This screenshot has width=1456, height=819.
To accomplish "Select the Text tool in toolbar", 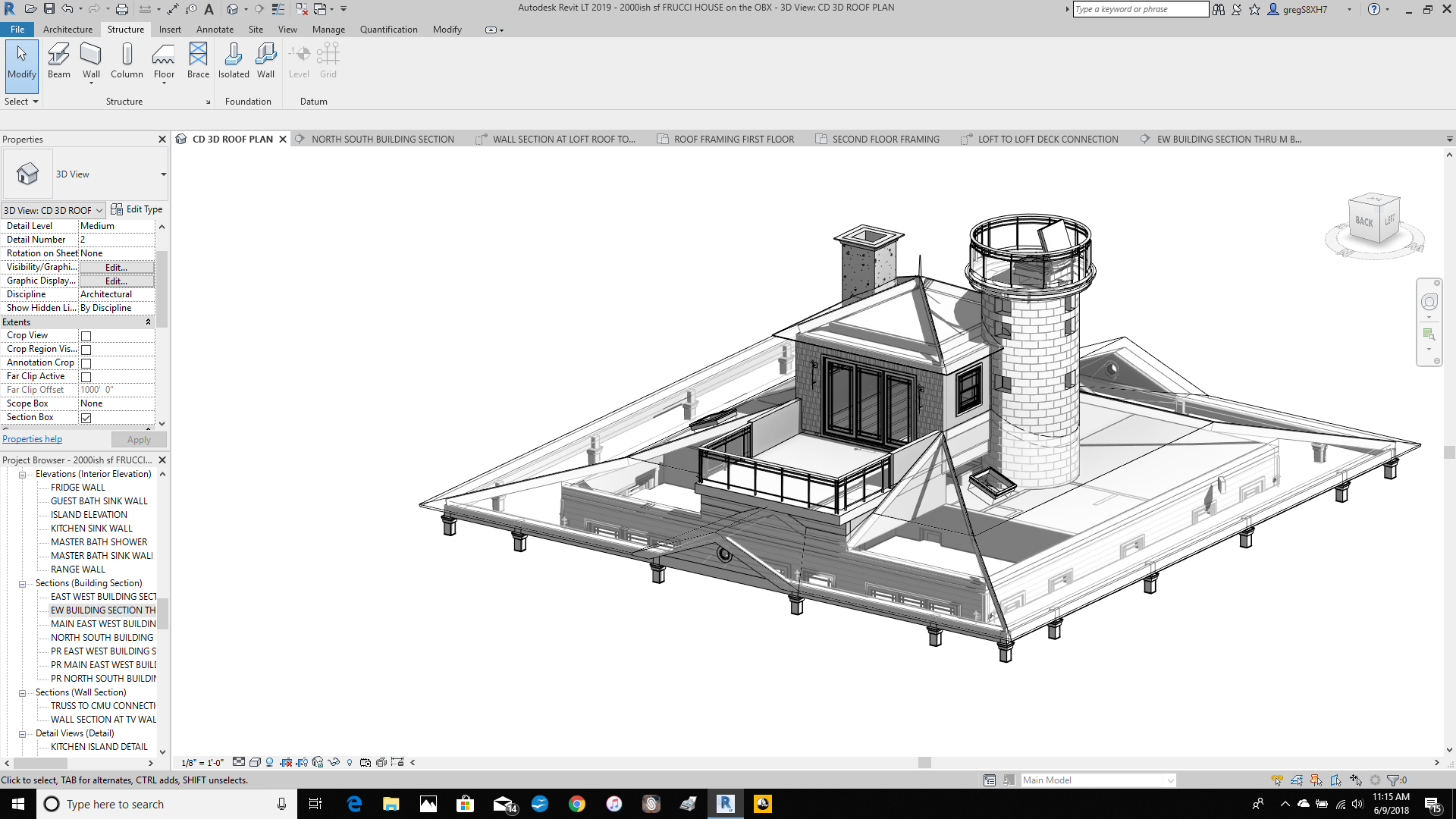I will [x=209, y=9].
